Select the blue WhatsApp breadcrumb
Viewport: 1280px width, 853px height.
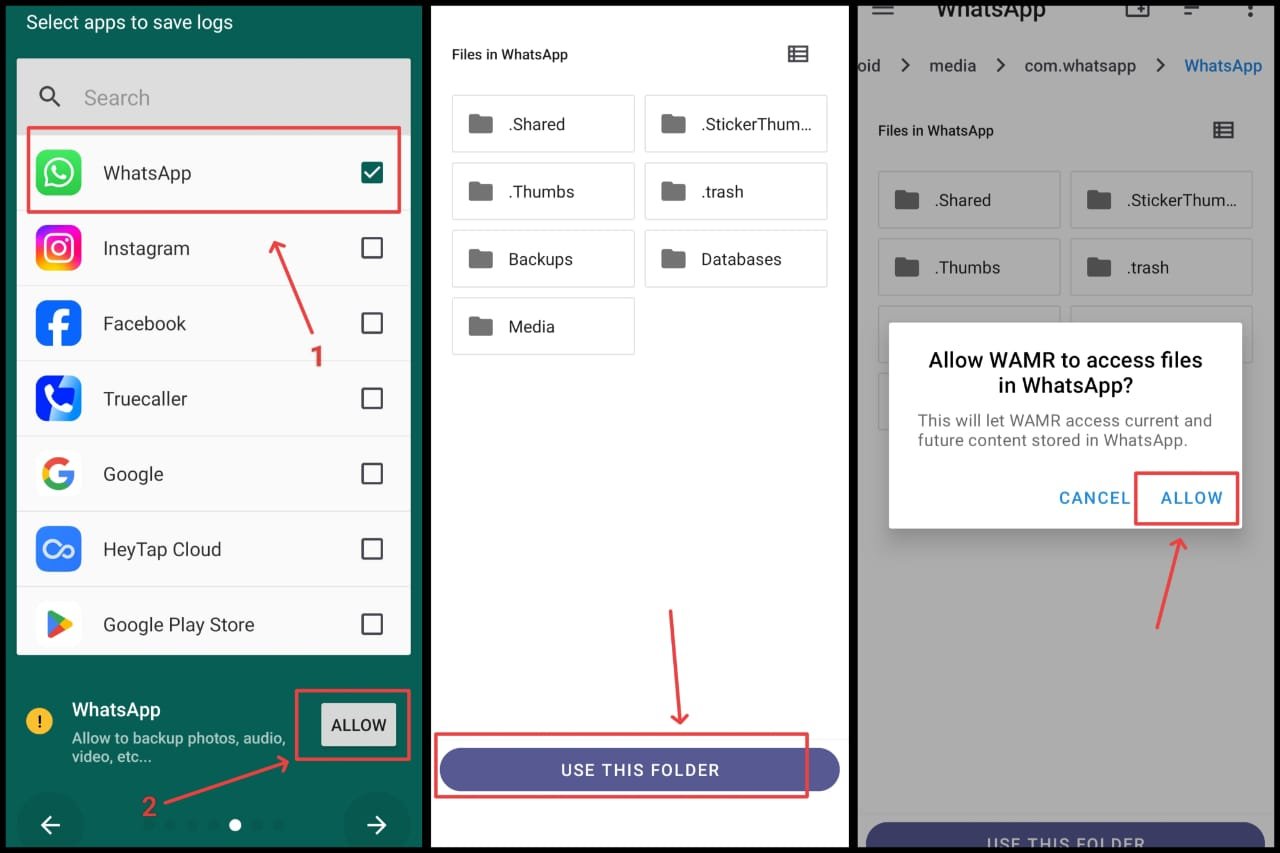click(1223, 65)
